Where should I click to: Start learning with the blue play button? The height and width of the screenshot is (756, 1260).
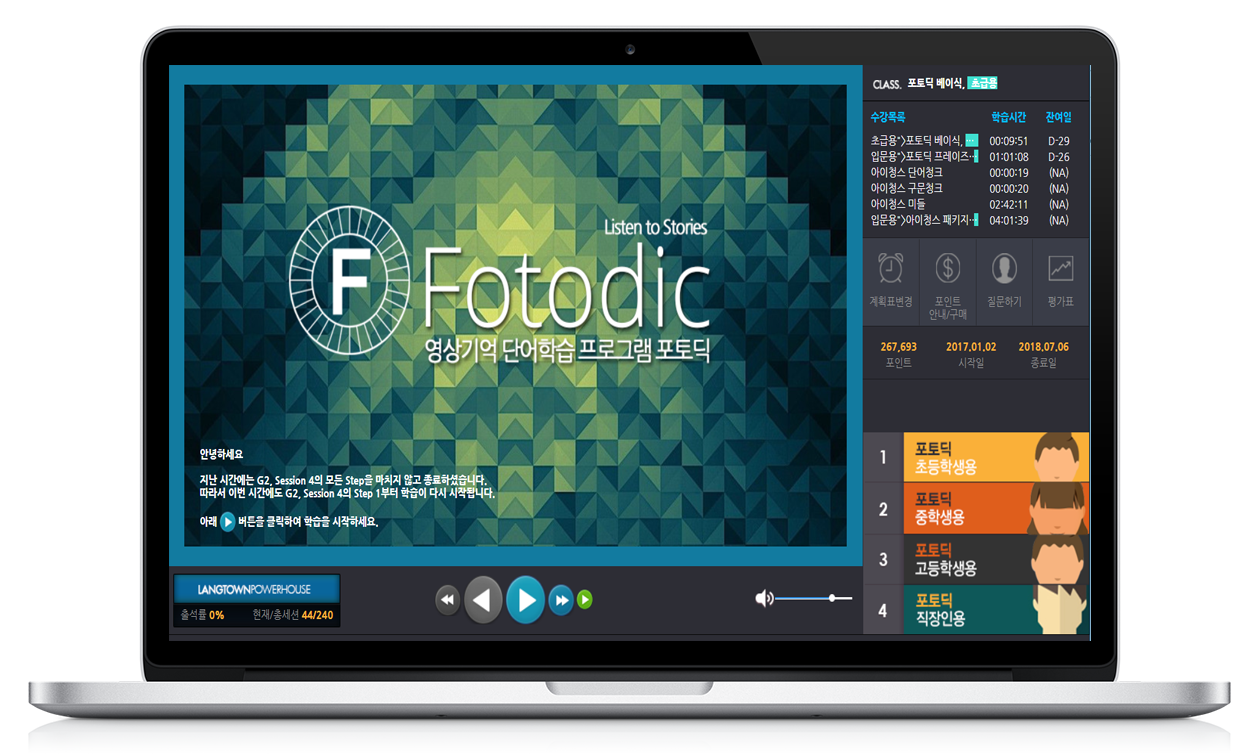526,600
